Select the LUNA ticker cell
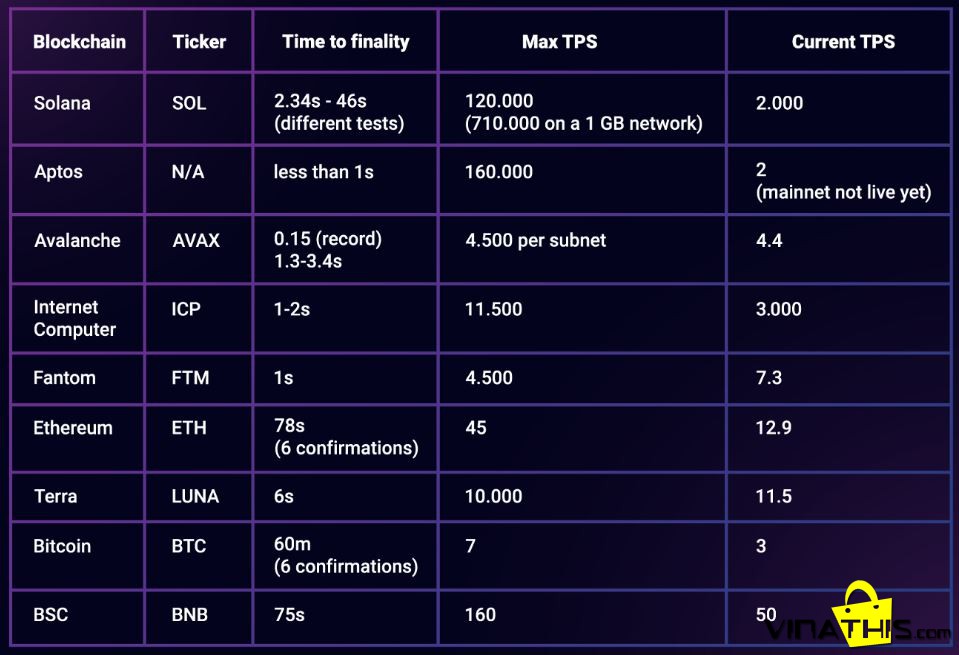 coord(199,496)
